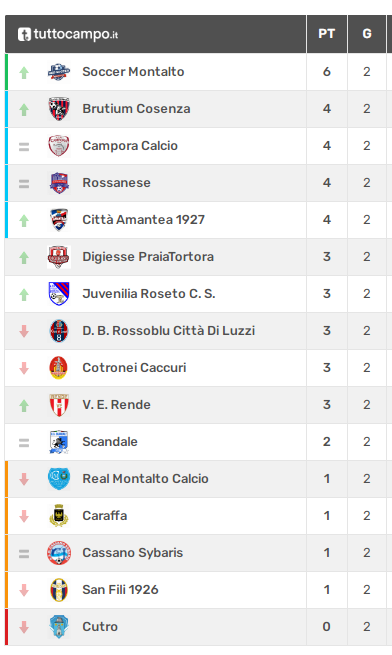
Task: Open the San Fili 1926 team link
Action: [x=120, y=590]
